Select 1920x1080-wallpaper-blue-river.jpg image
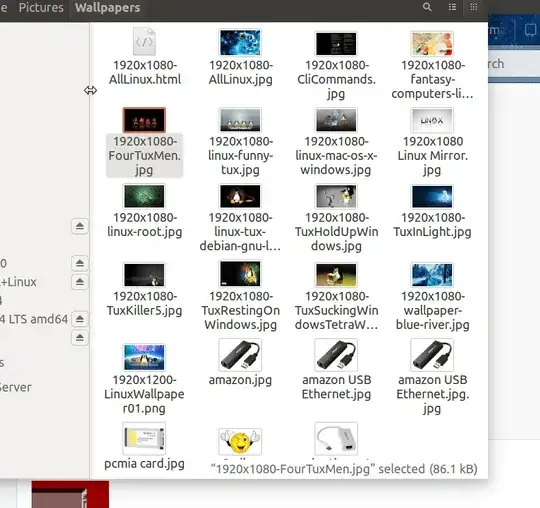 tap(432, 275)
